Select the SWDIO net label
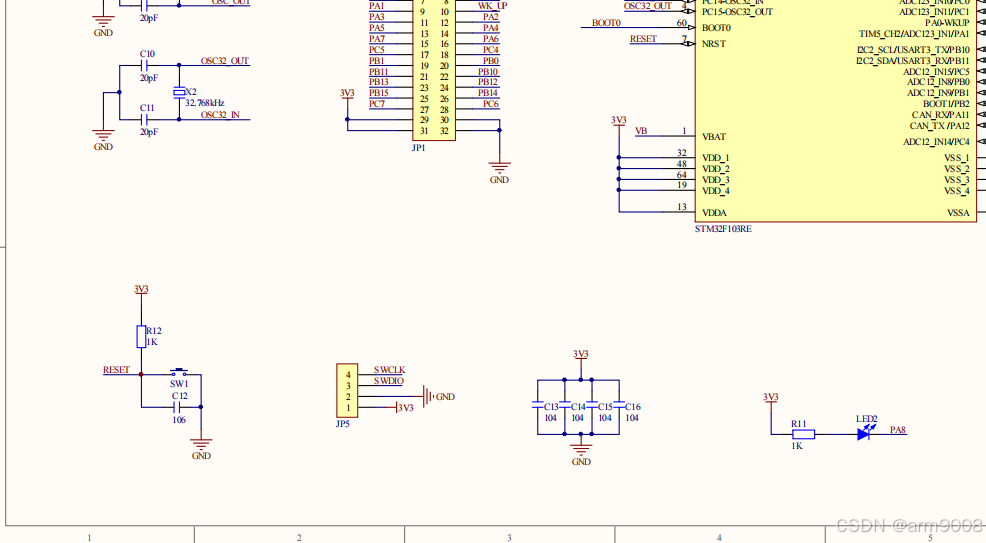Viewport: 986px width, 543px height. click(389, 381)
